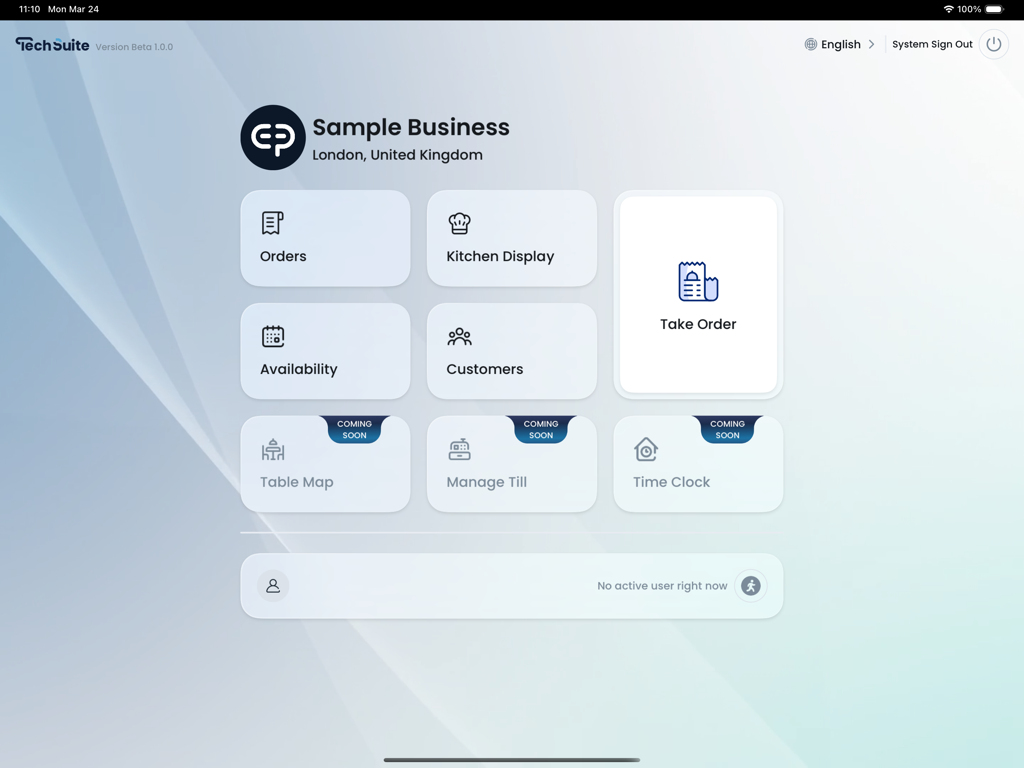Select the Table Map icon
This screenshot has height=768, width=1024.
tap(270, 449)
